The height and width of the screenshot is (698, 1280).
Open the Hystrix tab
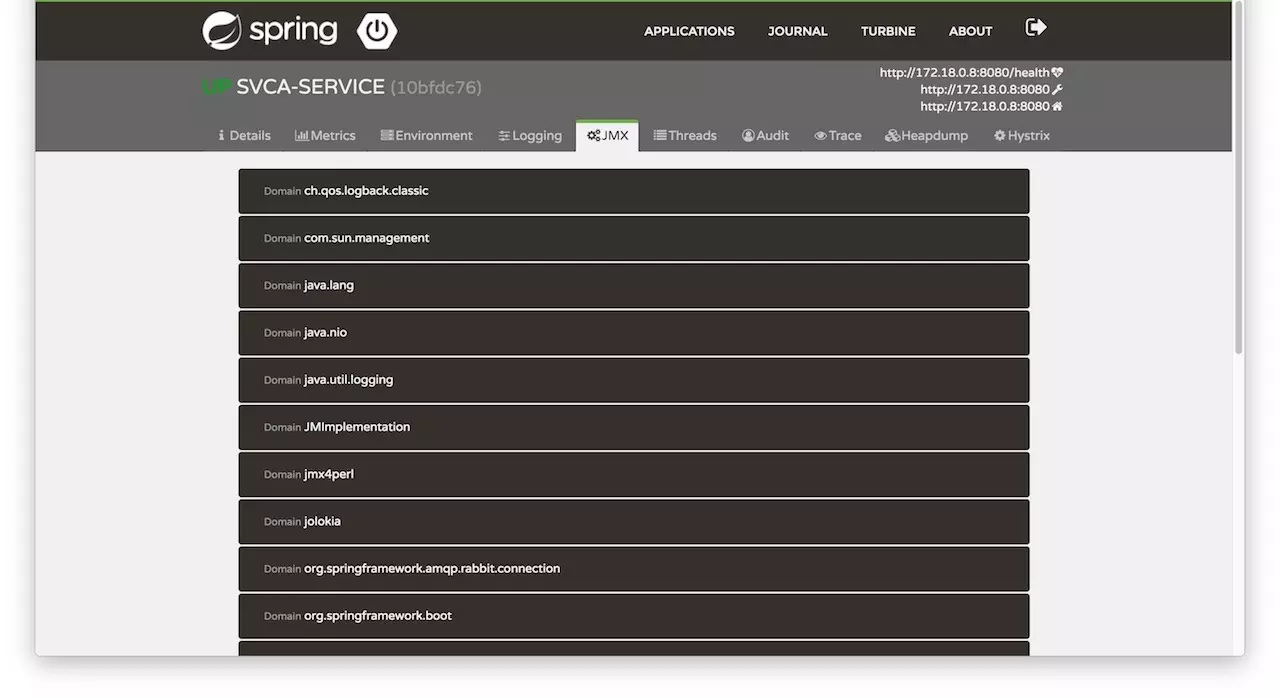pyautogui.click(x=1021, y=135)
